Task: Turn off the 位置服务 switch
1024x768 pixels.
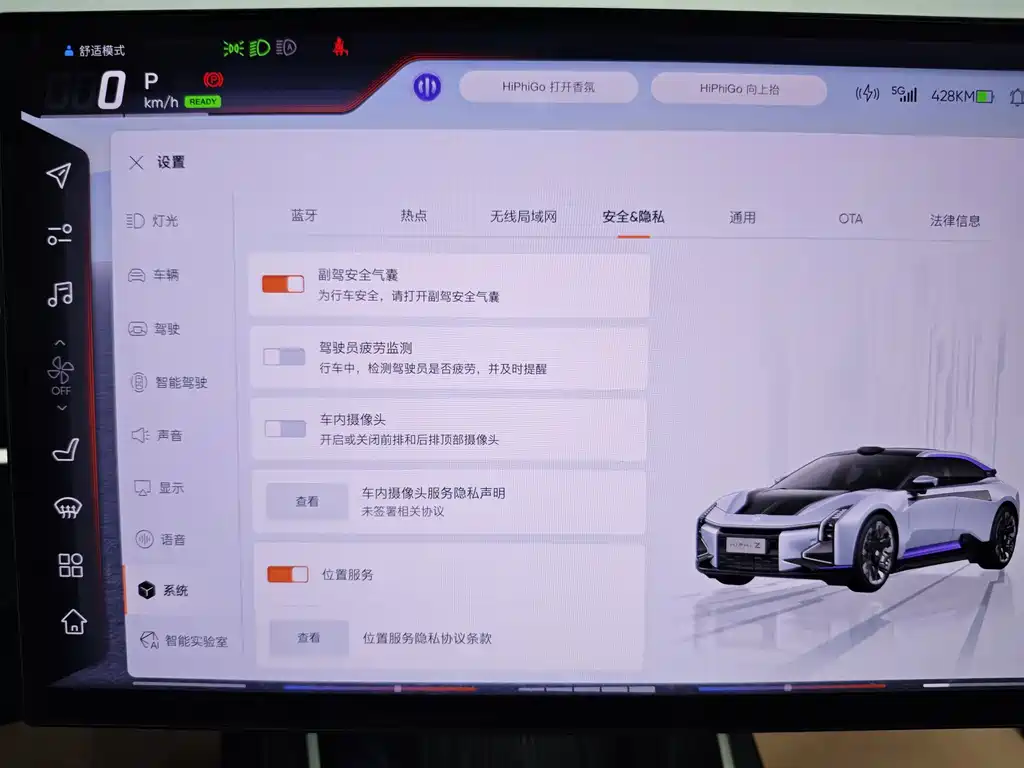Action: coord(288,574)
